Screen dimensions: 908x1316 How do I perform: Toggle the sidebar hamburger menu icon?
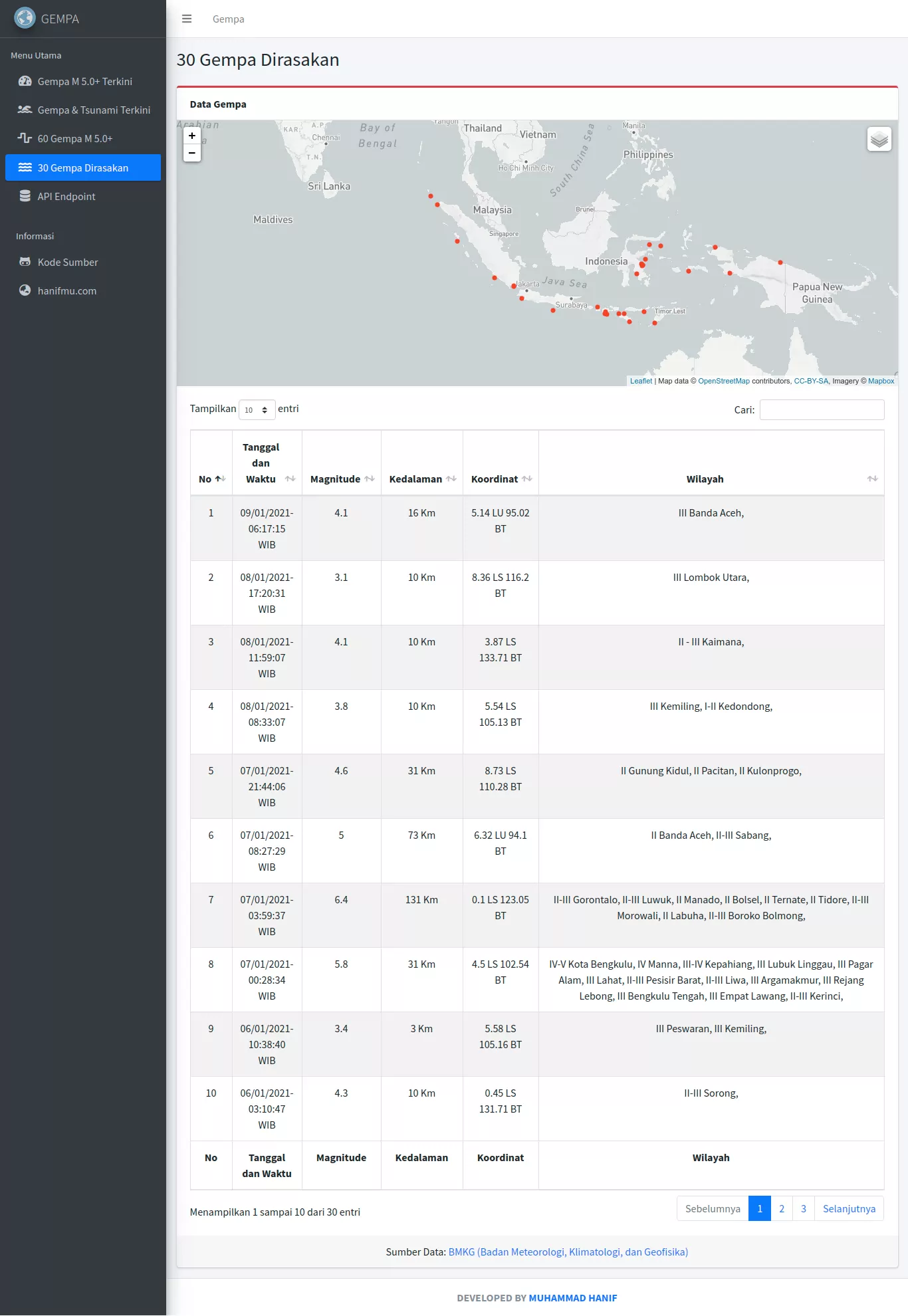(187, 19)
